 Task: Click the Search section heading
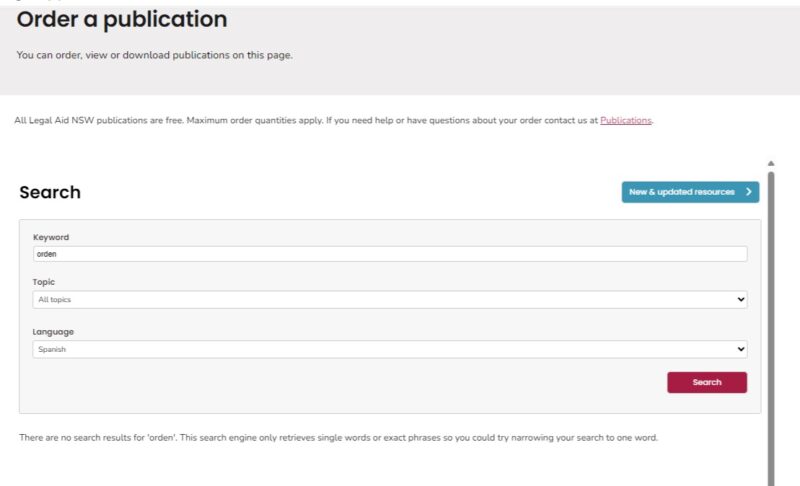pyautogui.click(x=50, y=193)
